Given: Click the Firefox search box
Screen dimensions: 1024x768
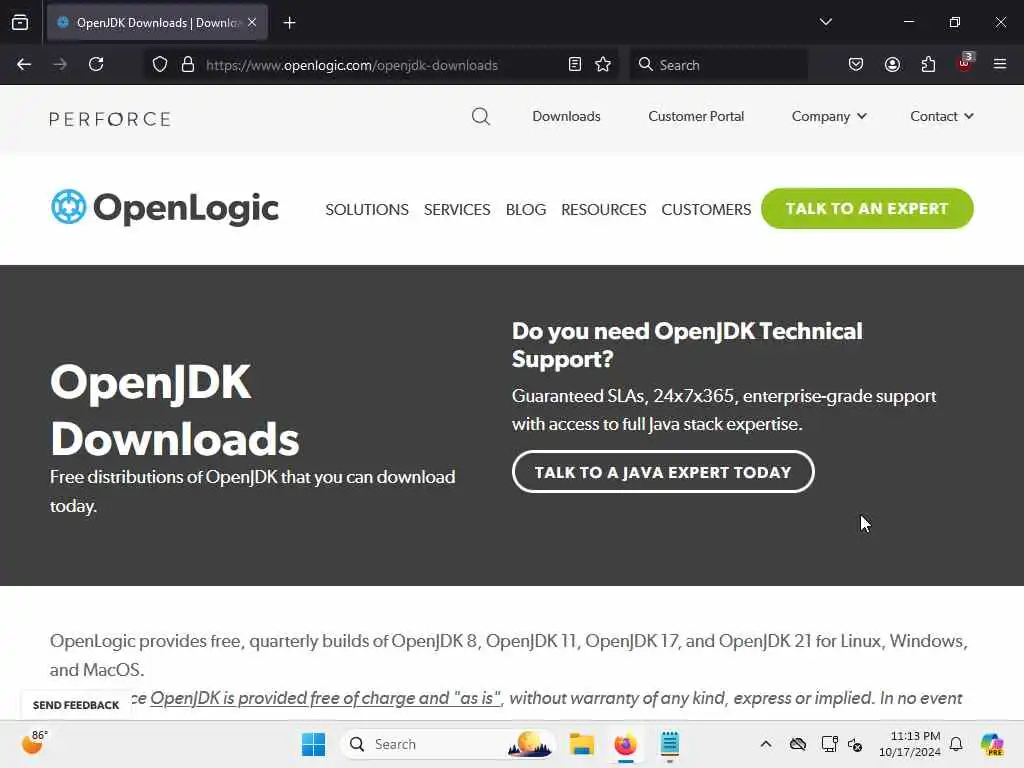Looking at the screenshot, I should (x=718, y=65).
